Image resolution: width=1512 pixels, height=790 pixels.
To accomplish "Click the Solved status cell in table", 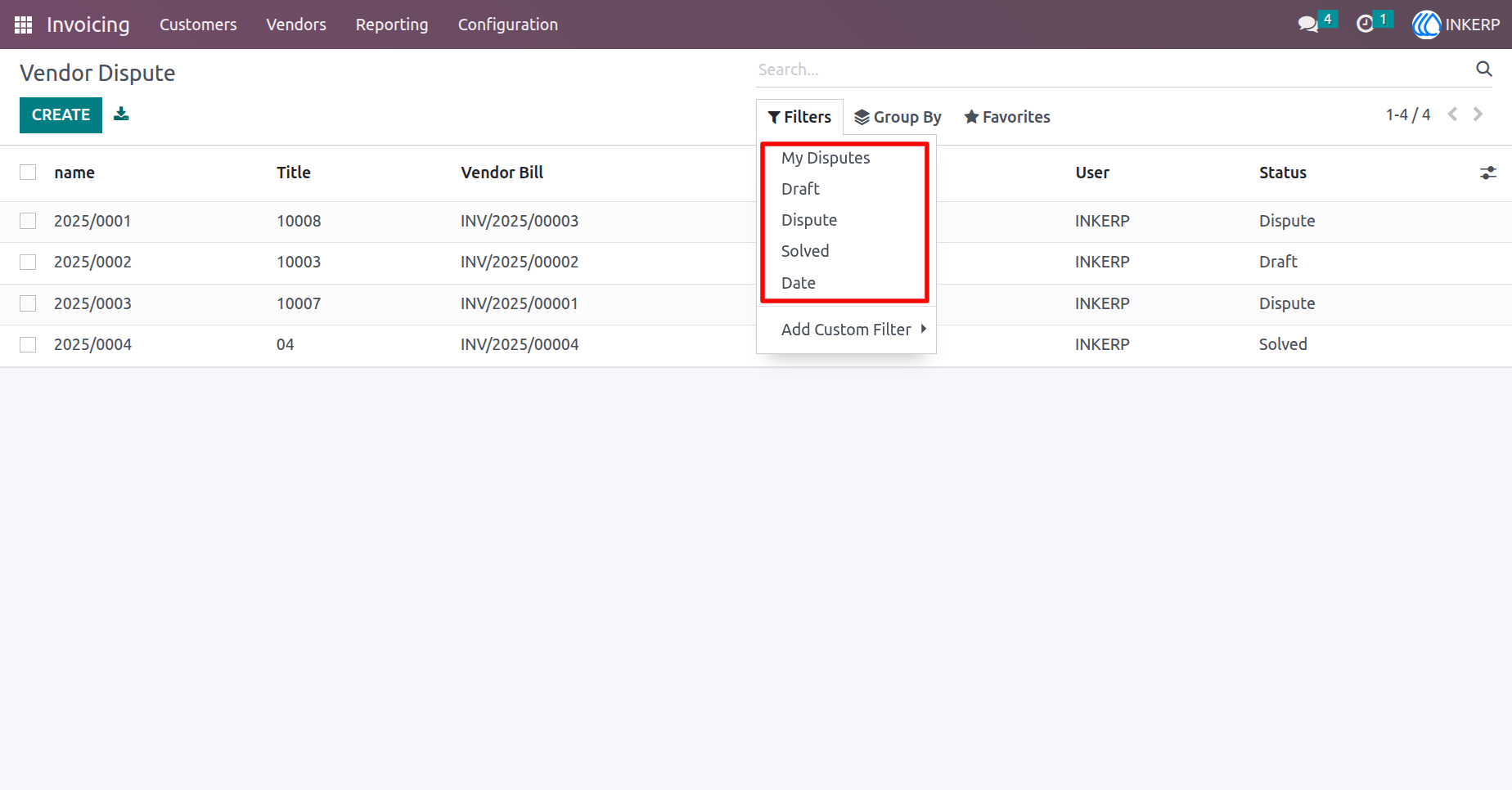I will click(1283, 344).
